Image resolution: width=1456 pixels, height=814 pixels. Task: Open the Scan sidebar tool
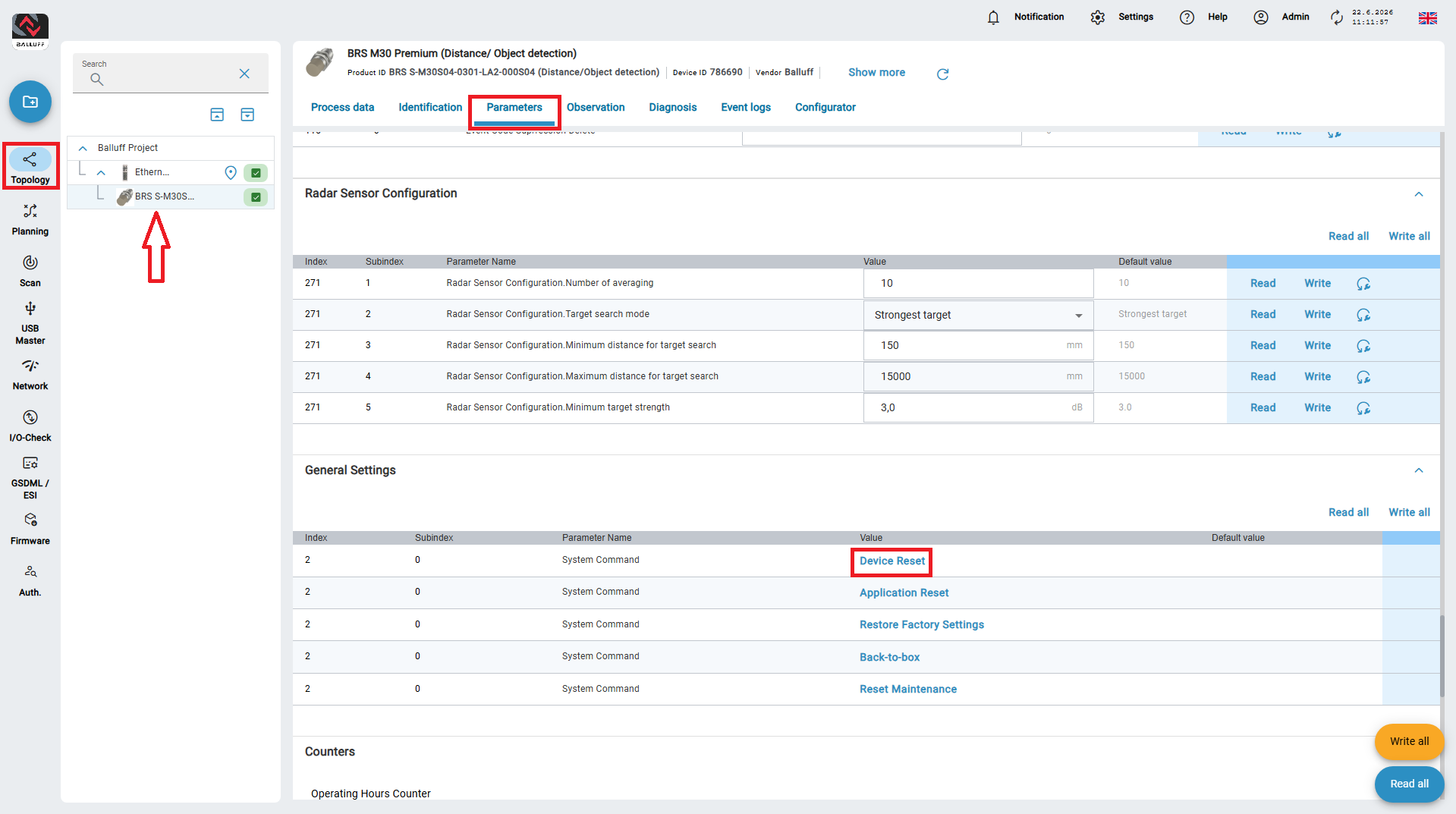point(30,271)
